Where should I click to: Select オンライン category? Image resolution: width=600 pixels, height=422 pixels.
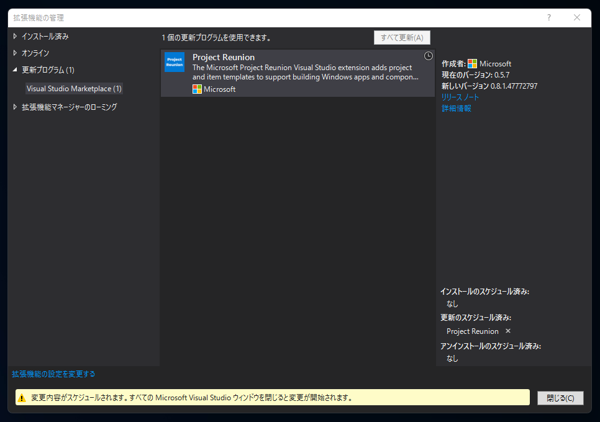35,53
